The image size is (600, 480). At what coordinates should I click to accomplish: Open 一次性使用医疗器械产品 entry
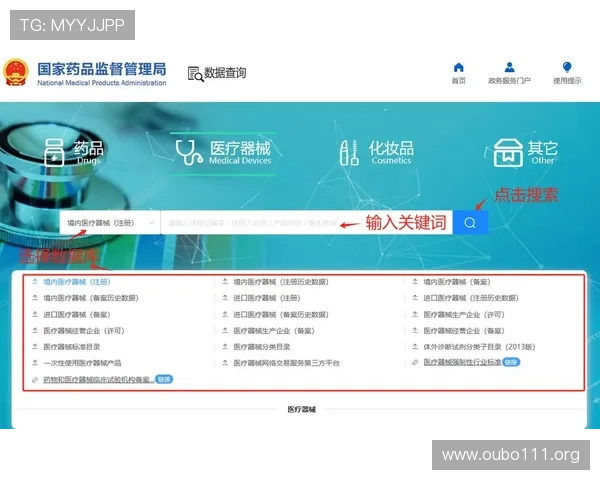82,363
